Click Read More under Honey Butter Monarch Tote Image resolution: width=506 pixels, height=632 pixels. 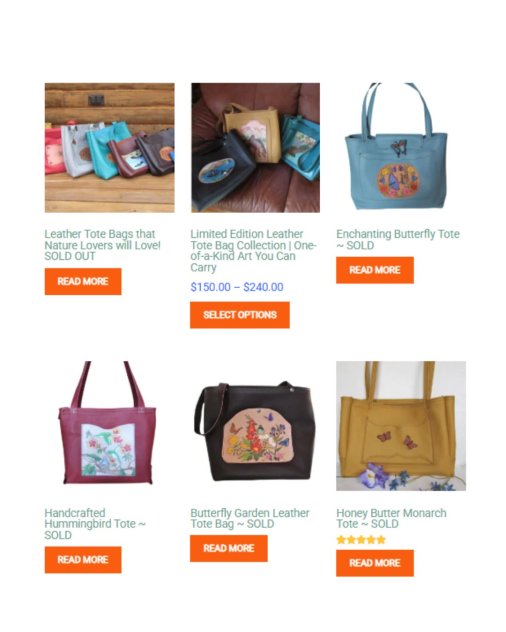(x=375, y=563)
